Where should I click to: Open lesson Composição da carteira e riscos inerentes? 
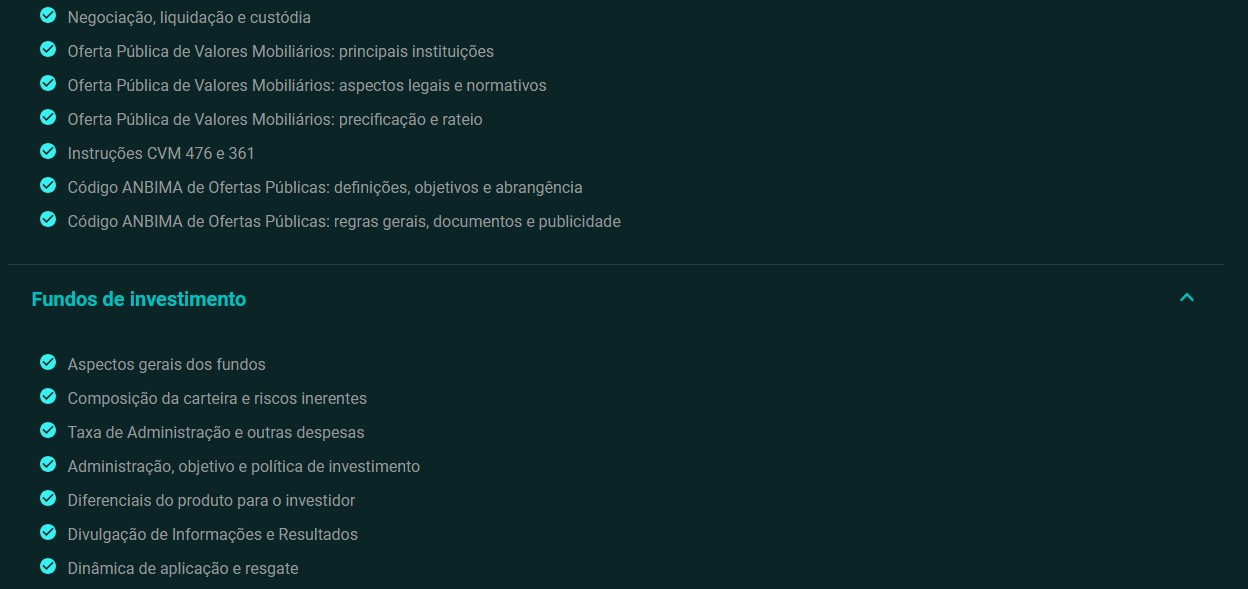[x=217, y=398]
